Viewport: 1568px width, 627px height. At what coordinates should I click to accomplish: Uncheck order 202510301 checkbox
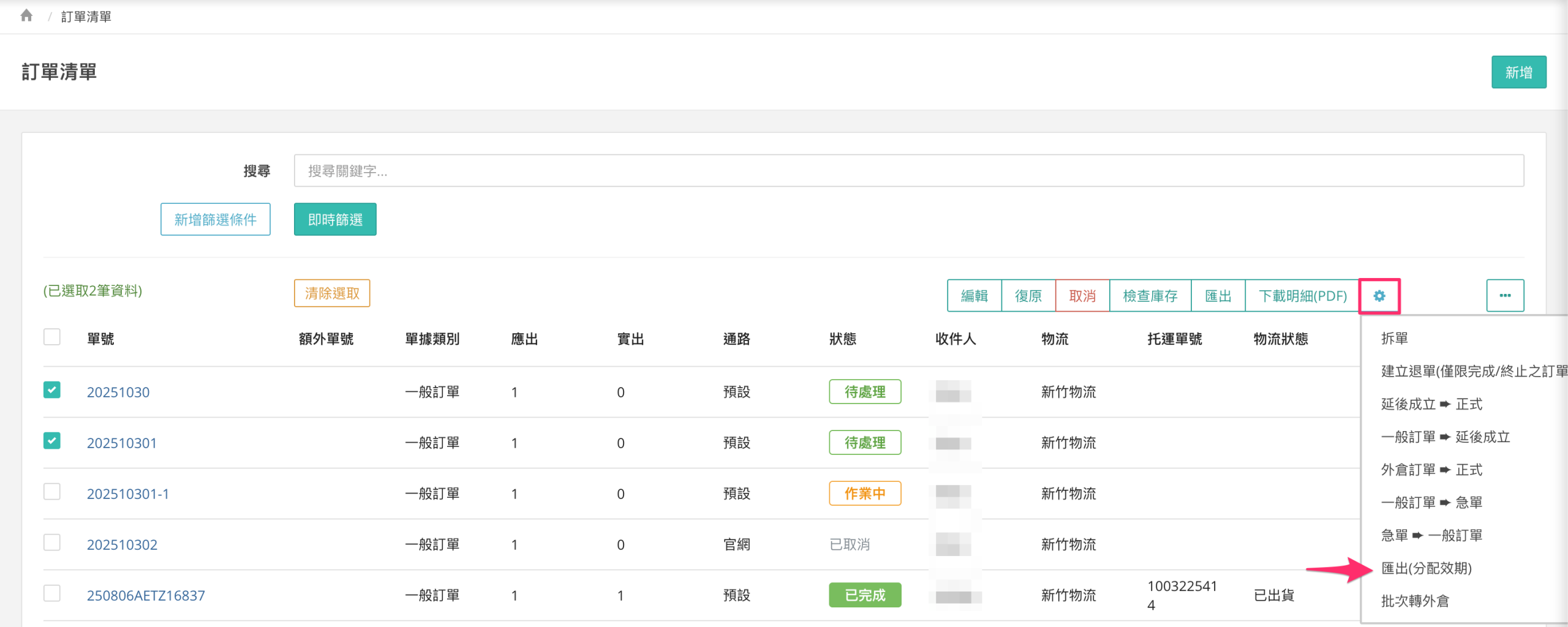point(52,441)
